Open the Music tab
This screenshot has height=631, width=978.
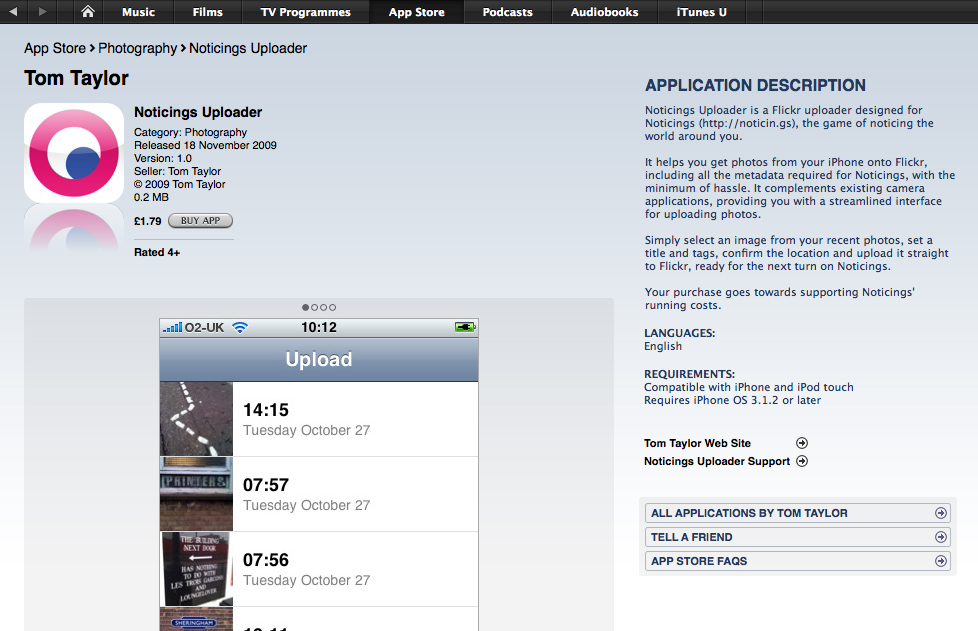[138, 12]
